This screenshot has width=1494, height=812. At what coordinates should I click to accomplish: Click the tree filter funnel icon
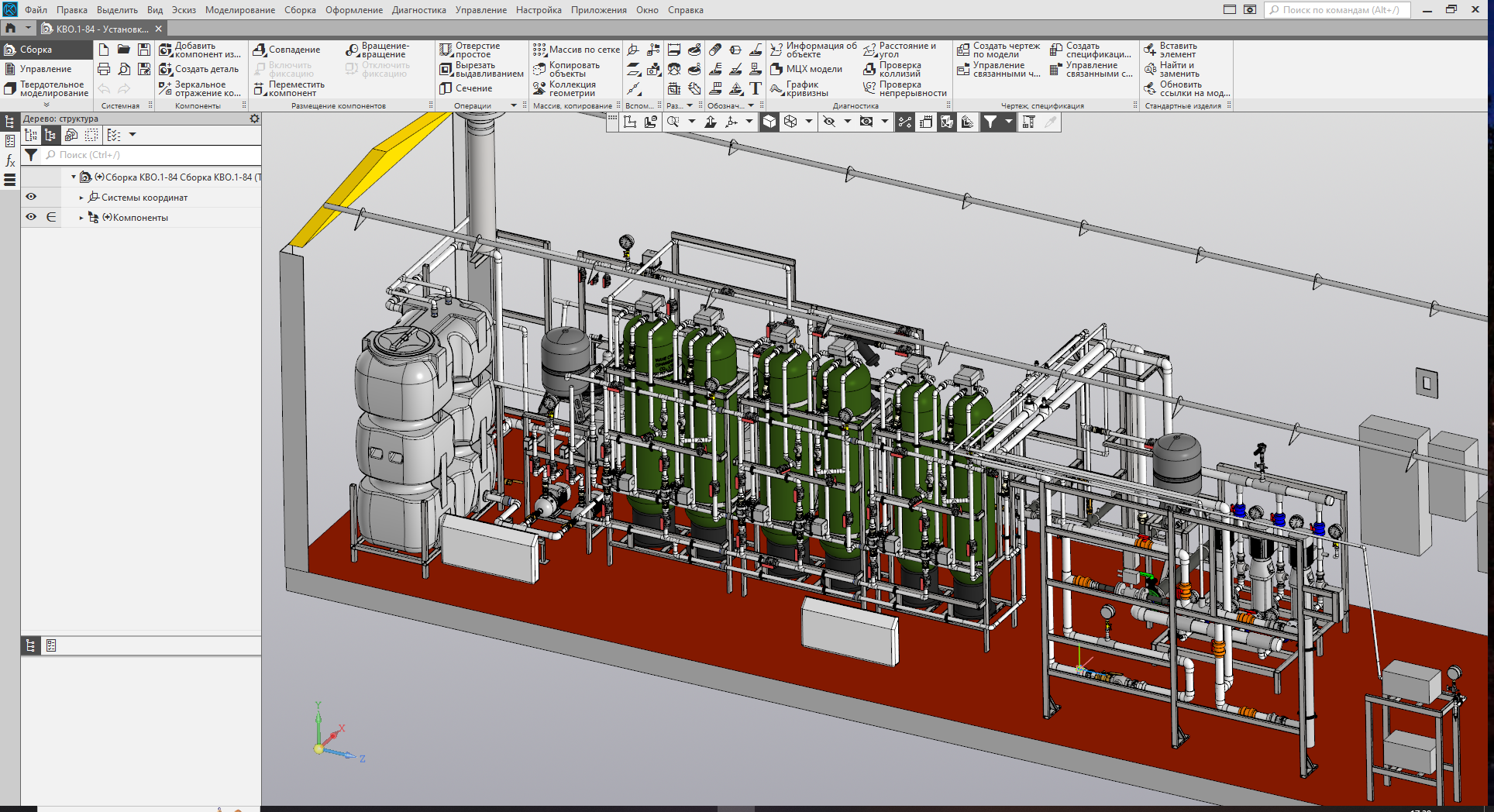[x=31, y=155]
